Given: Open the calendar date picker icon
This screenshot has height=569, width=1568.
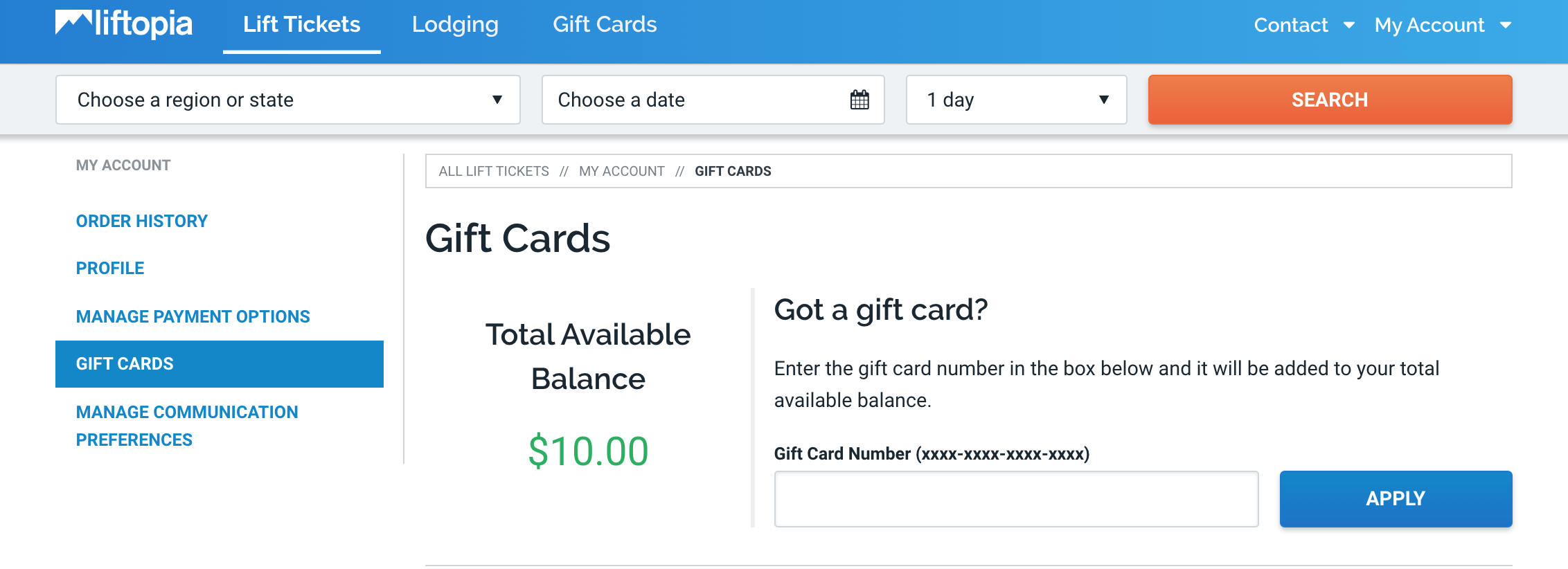Looking at the screenshot, I should 859,100.
